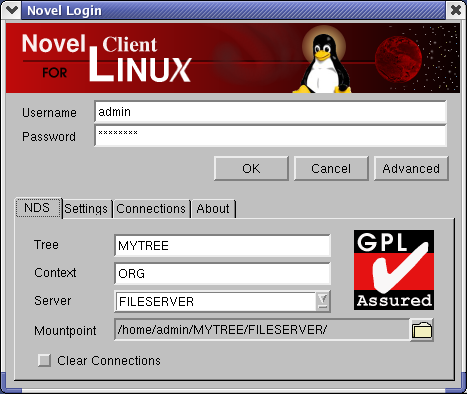The width and height of the screenshot is (467, 394).
Task: Click the GPL Assured logo
Action: tap(394, 270)
